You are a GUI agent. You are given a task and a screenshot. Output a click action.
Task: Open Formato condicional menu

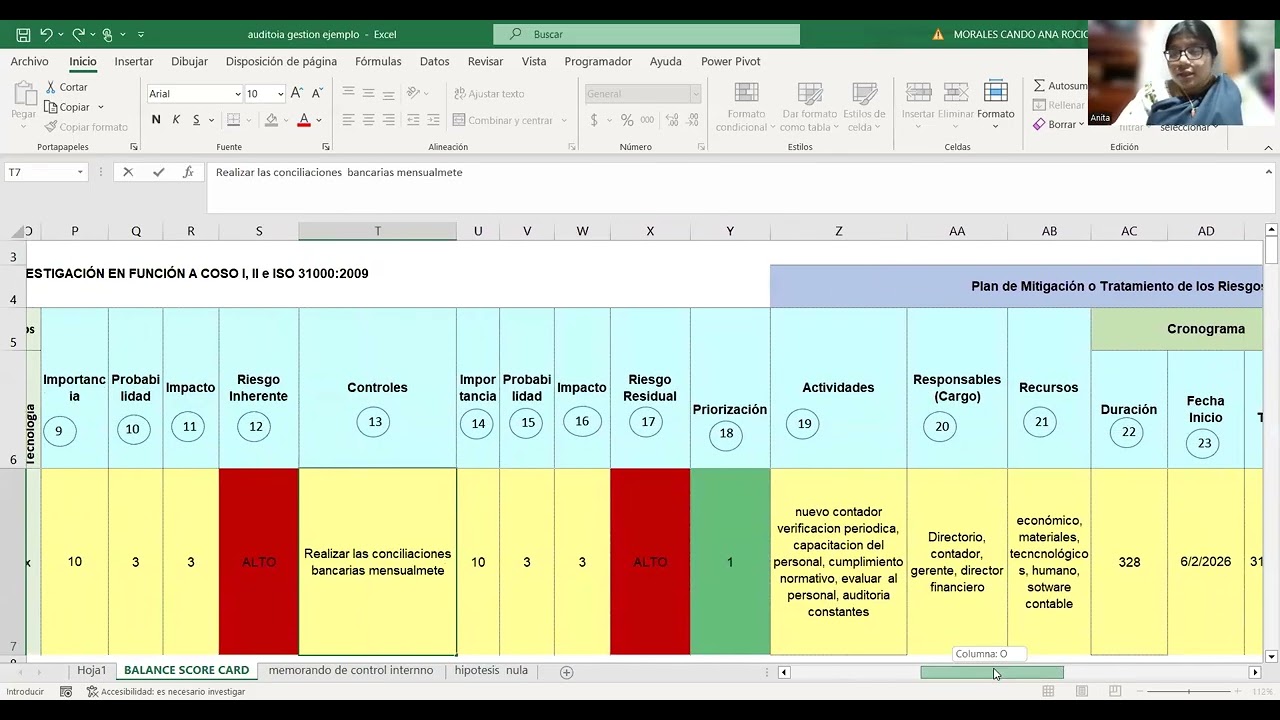745,106
